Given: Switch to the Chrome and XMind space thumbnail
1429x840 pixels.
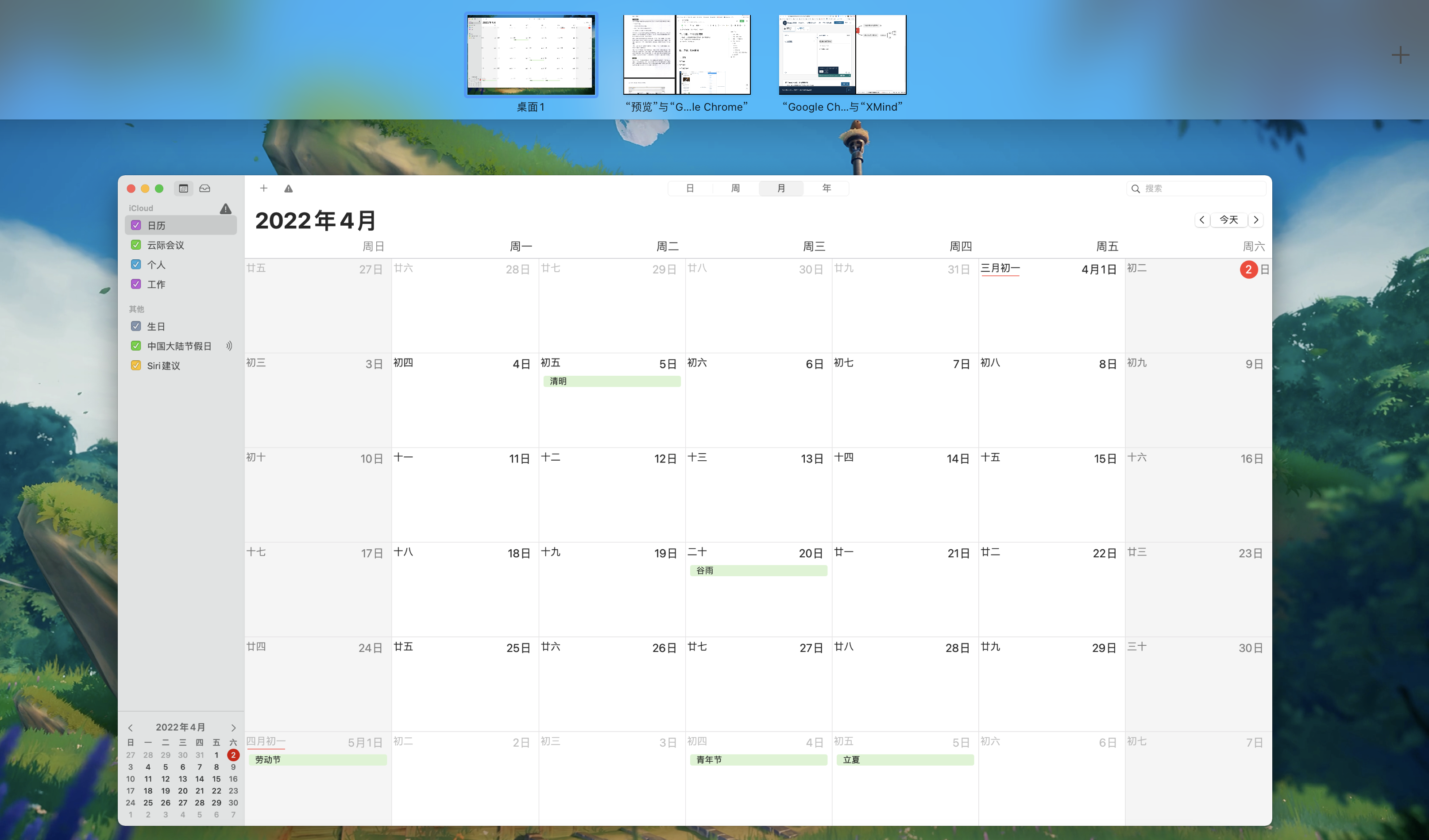Looking at the screenshot, I should (x=842, y=55).
